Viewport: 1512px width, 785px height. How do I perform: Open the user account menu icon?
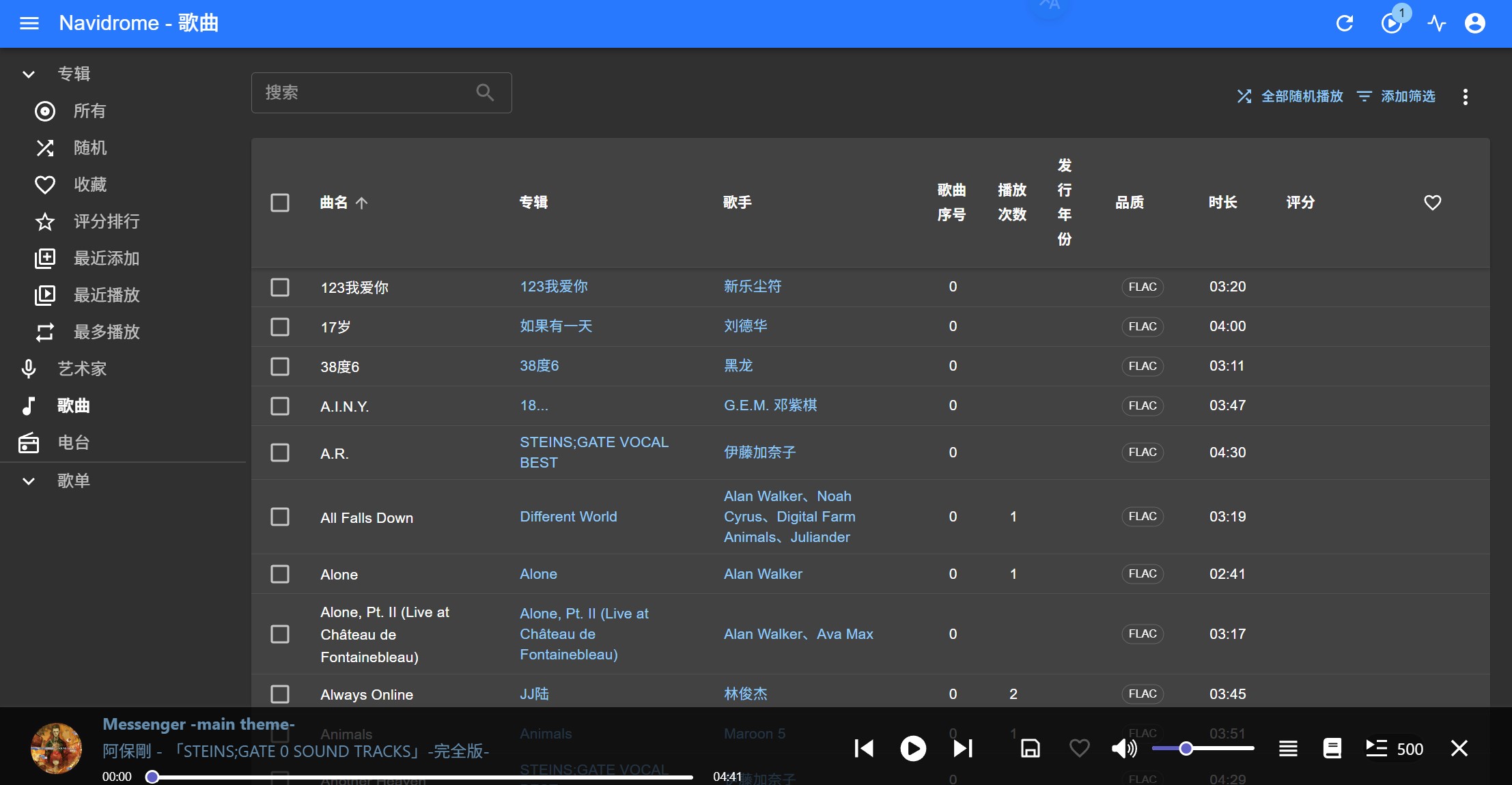coord(1475,23)
